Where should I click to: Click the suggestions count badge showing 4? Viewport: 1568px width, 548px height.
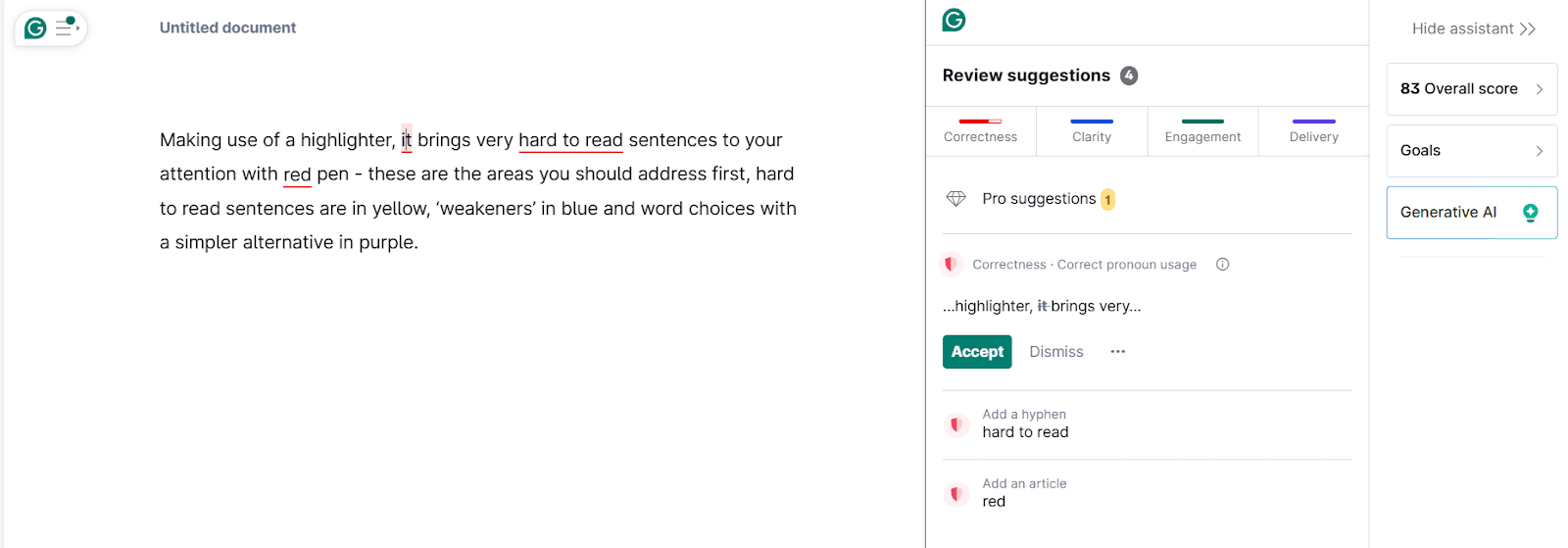tap(1129, 75)
